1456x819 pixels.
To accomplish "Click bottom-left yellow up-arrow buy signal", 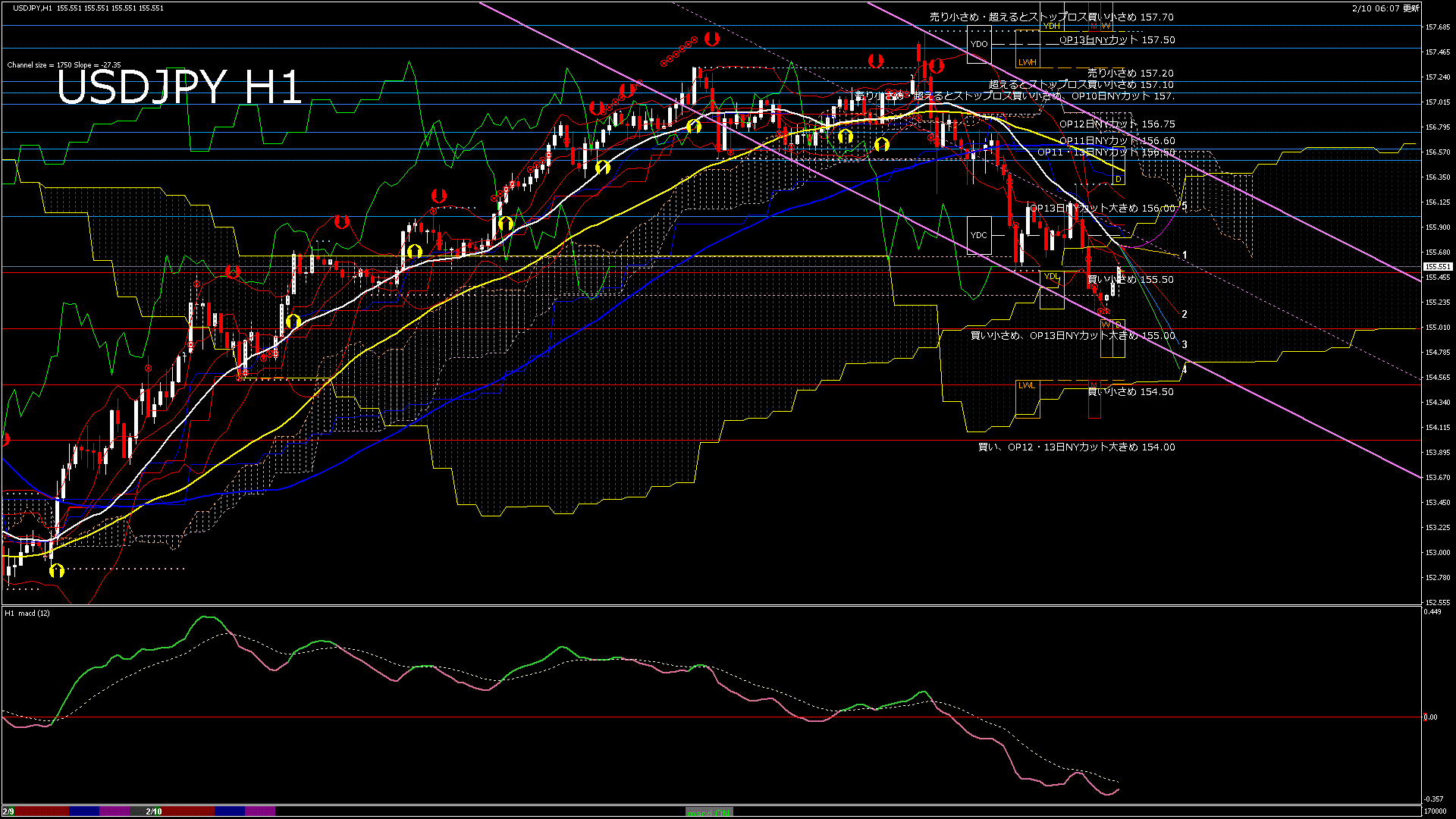I will (x=57, y=570).
